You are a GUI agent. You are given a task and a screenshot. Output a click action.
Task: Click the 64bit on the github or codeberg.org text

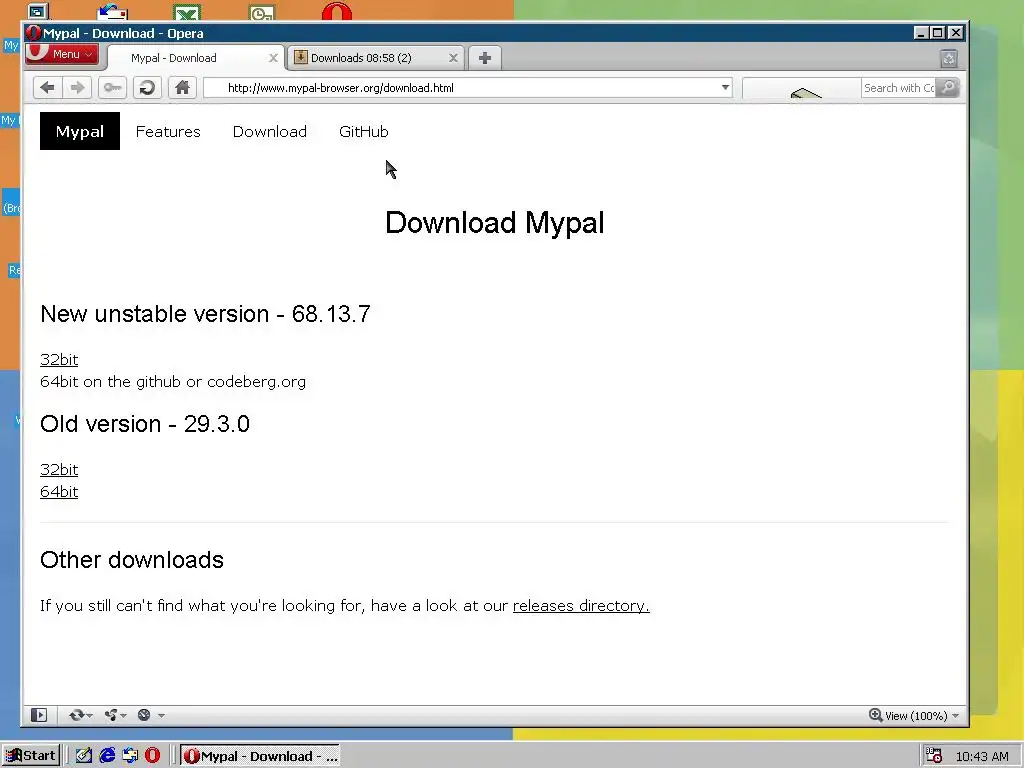pyautogui.click(x=173, y=382)
